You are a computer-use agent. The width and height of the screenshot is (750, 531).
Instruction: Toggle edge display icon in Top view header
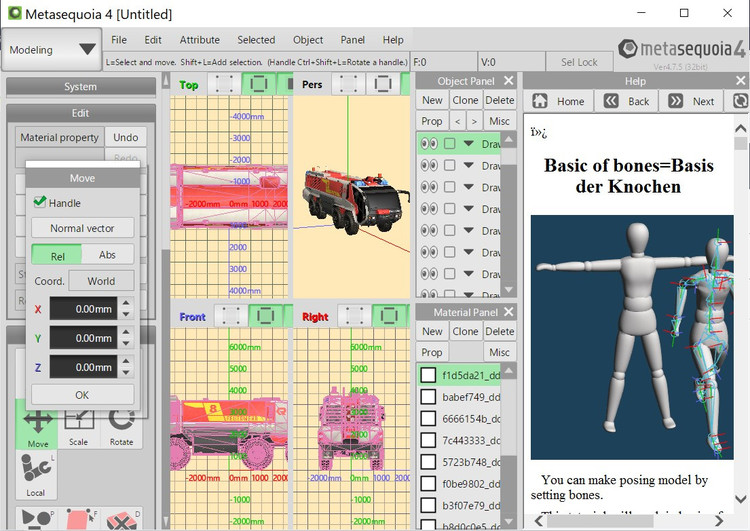point(259,84)
